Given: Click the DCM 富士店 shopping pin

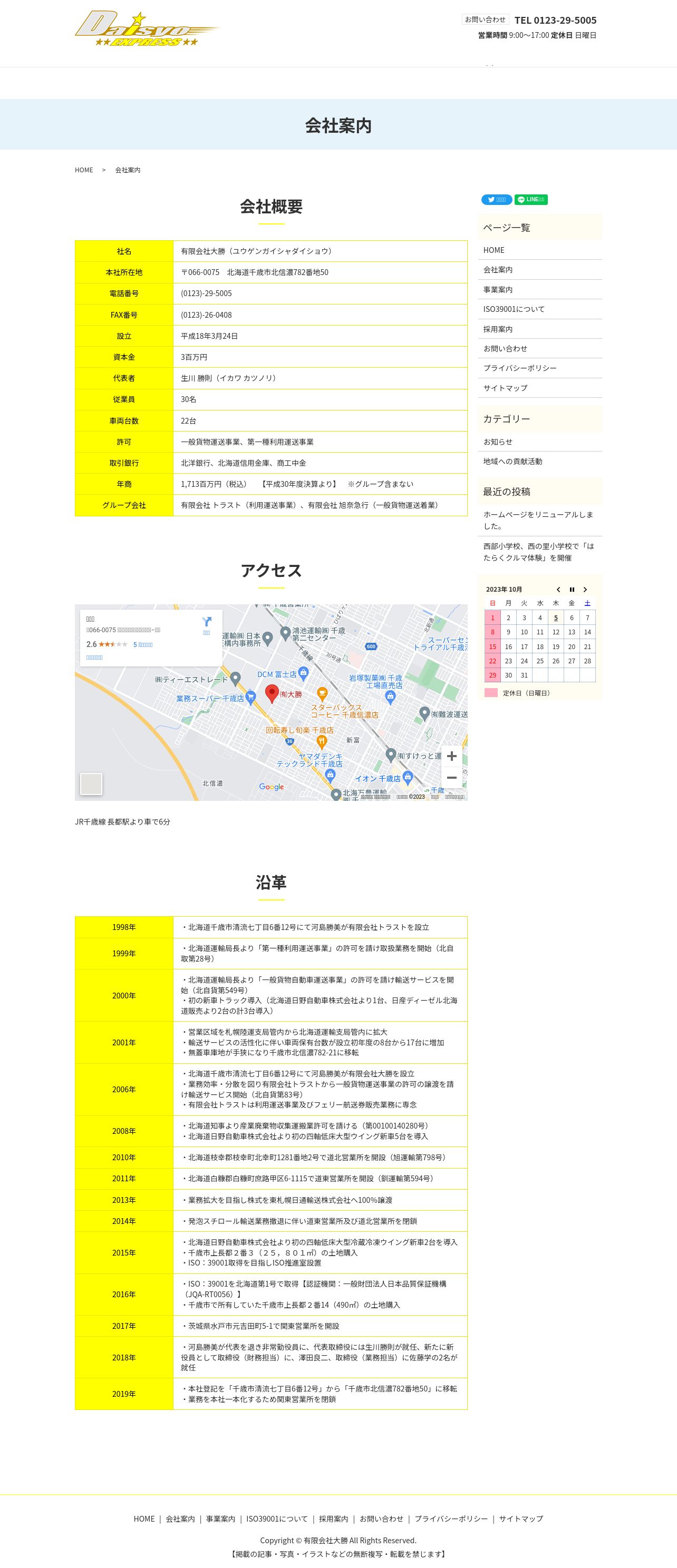Looking at the screenshot, I should pos(304,673).
